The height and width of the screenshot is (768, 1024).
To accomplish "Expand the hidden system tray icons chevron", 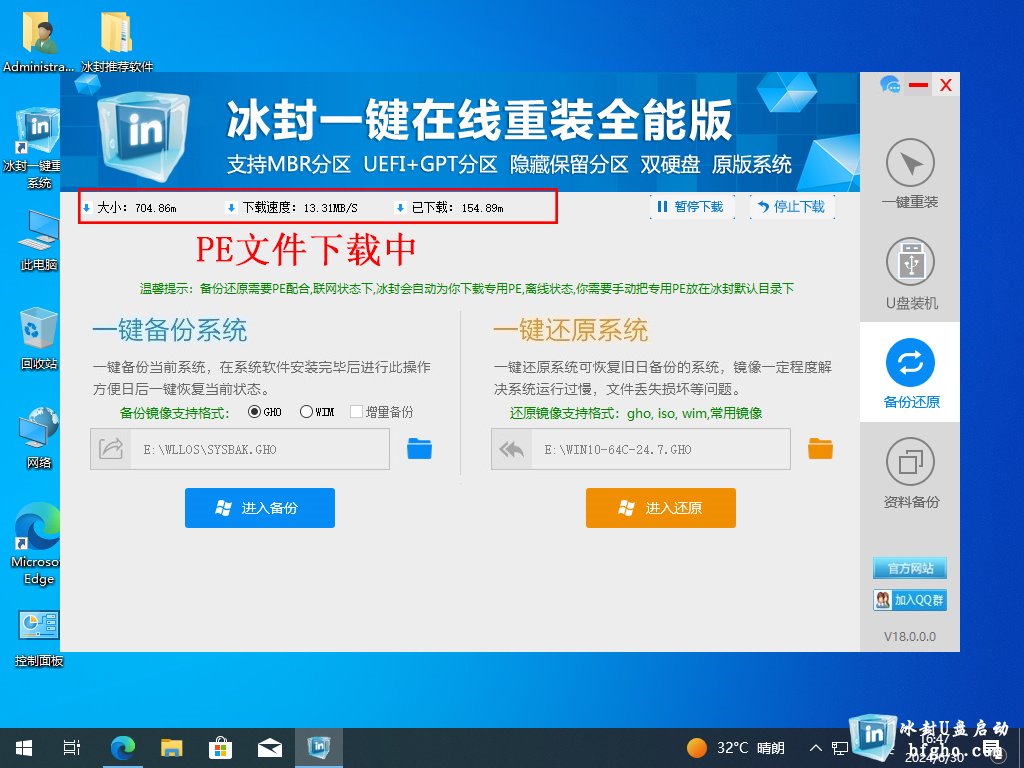I will [816, 748].
